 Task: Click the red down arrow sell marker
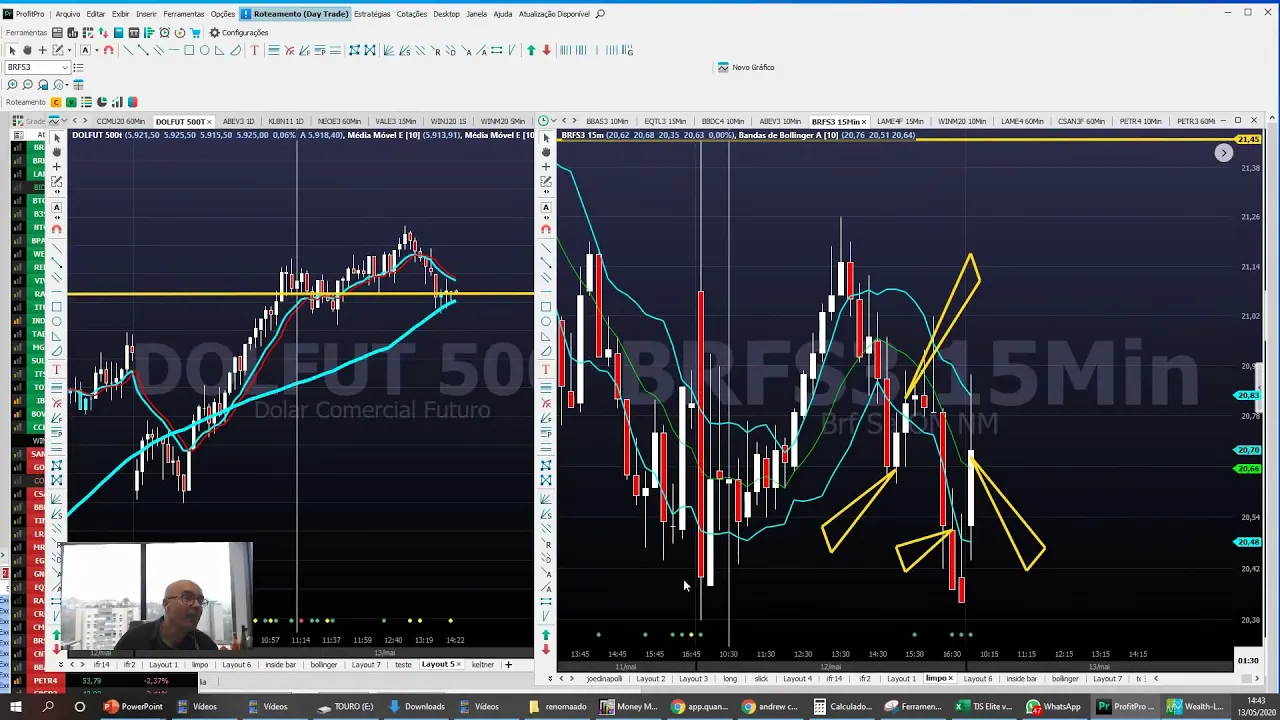click(546, 50)
